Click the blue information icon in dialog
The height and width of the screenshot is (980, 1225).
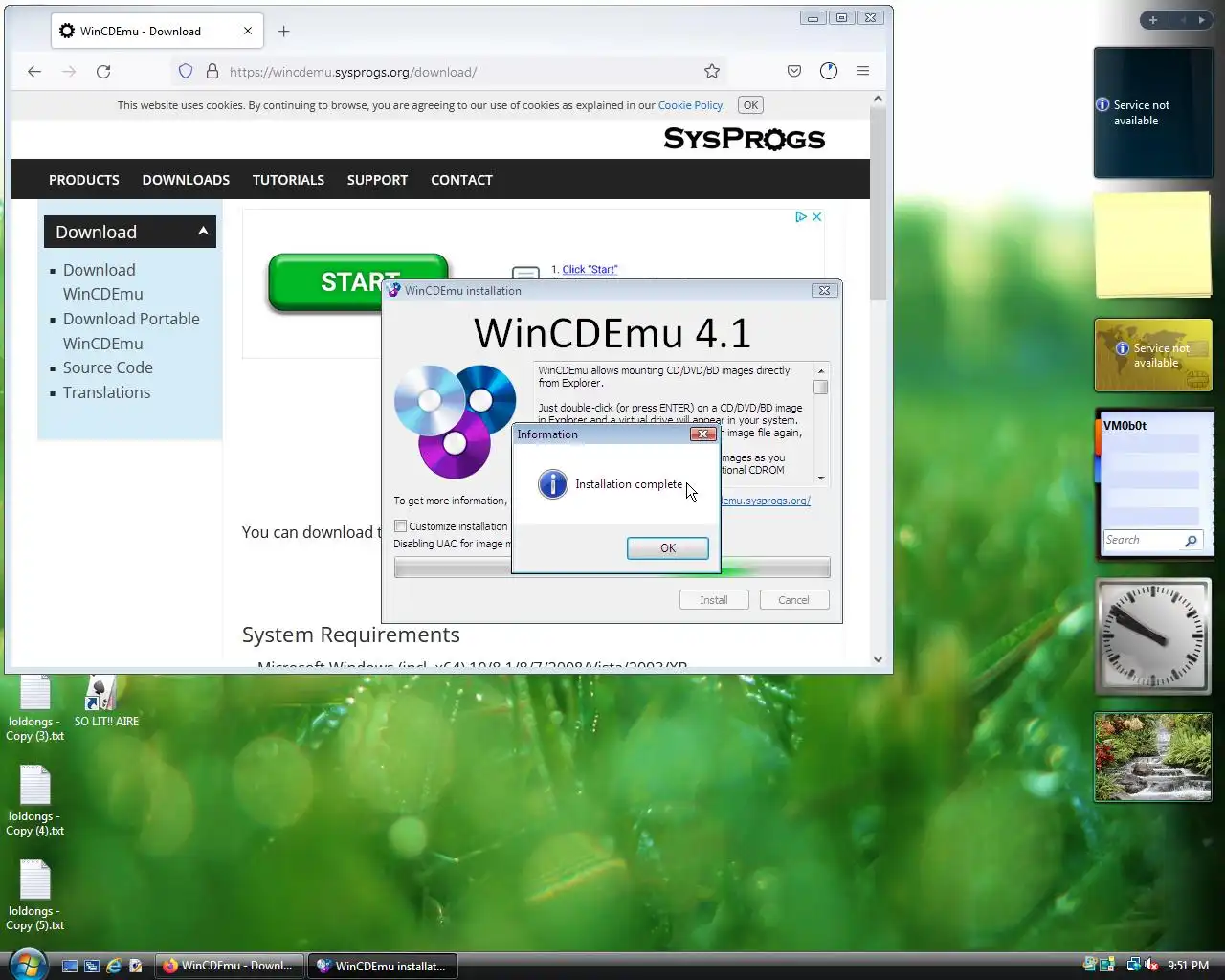pos(553,484)
